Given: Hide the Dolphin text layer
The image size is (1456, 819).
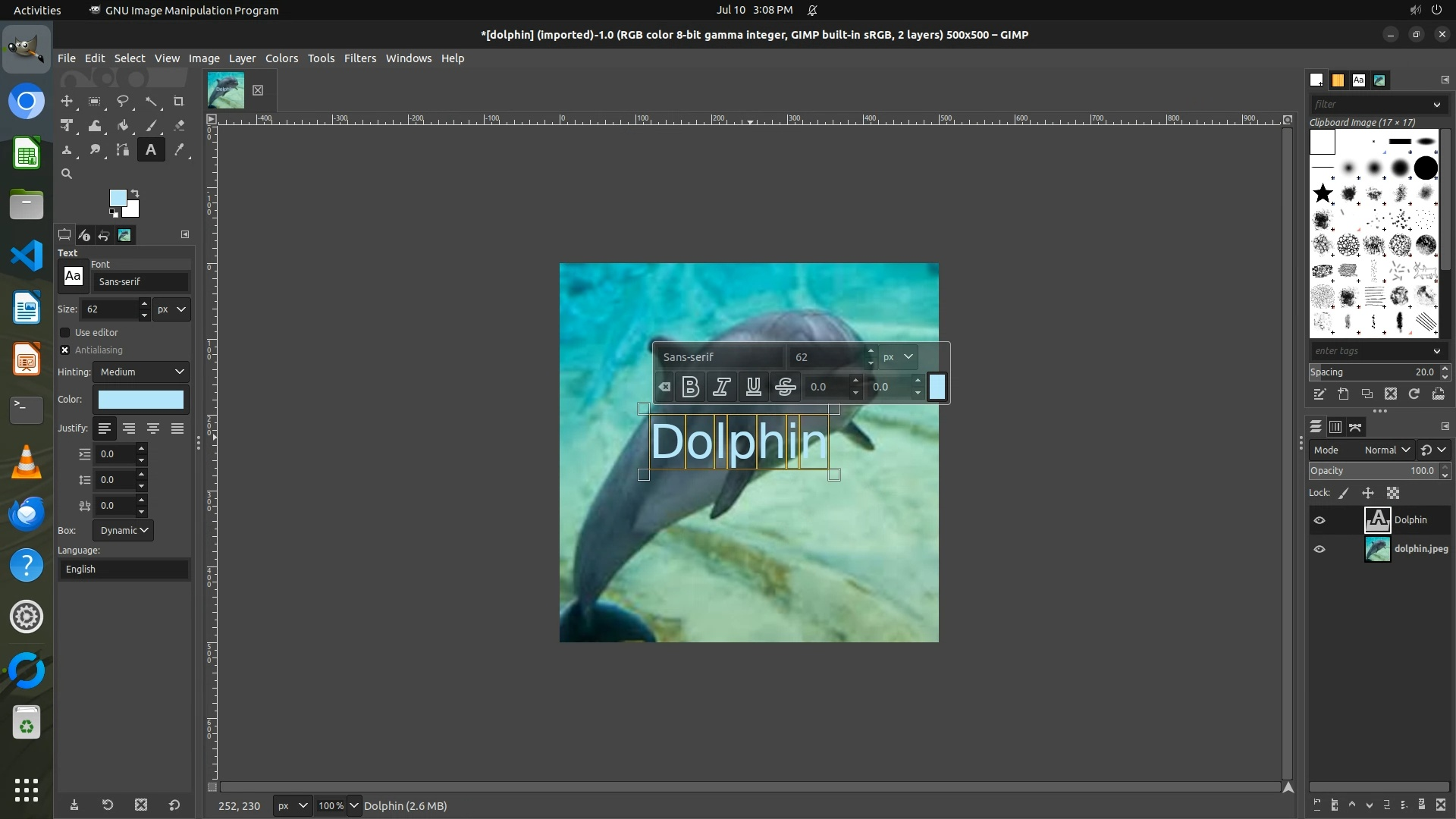Looking at the screenshot, I should (x=1319, y=520).
